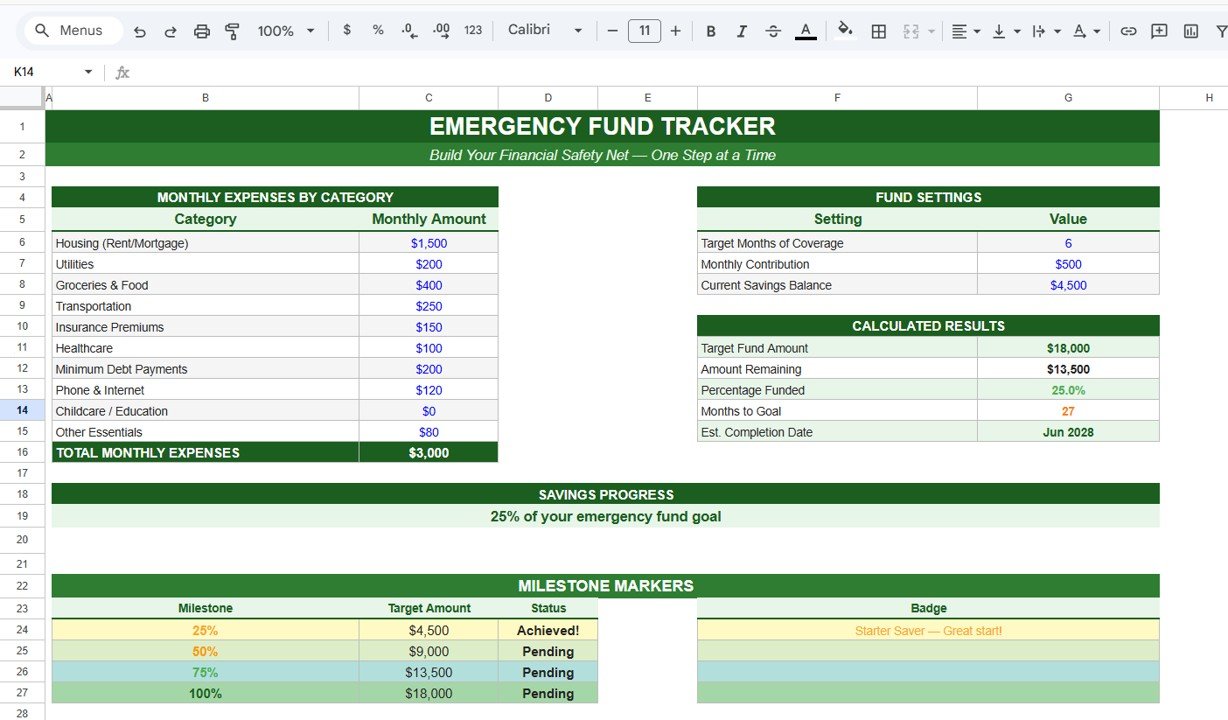1228x720 pixels.
Task: Select the $1,500 Housing amount cell
Action: coord(429,243)
